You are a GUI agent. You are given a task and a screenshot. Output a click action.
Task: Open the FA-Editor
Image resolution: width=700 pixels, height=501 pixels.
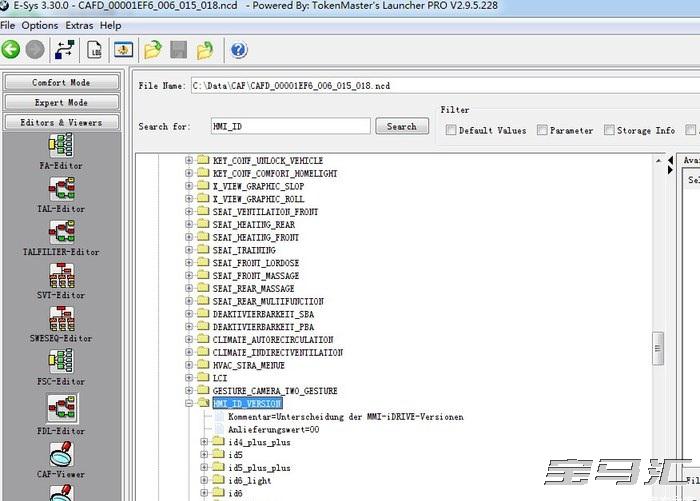[x=61, y=152]
